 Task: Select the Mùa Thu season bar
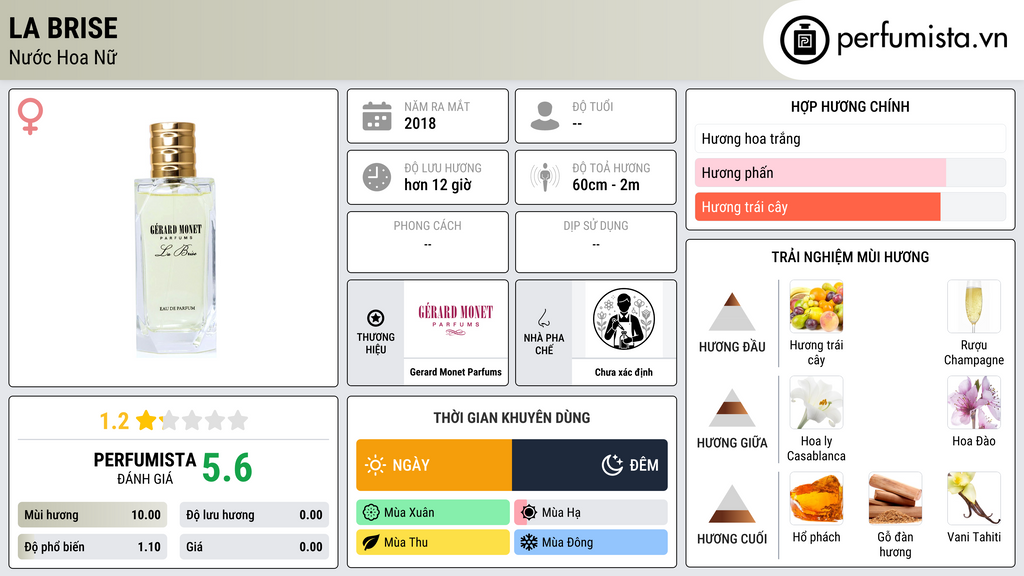click(433, 542)
